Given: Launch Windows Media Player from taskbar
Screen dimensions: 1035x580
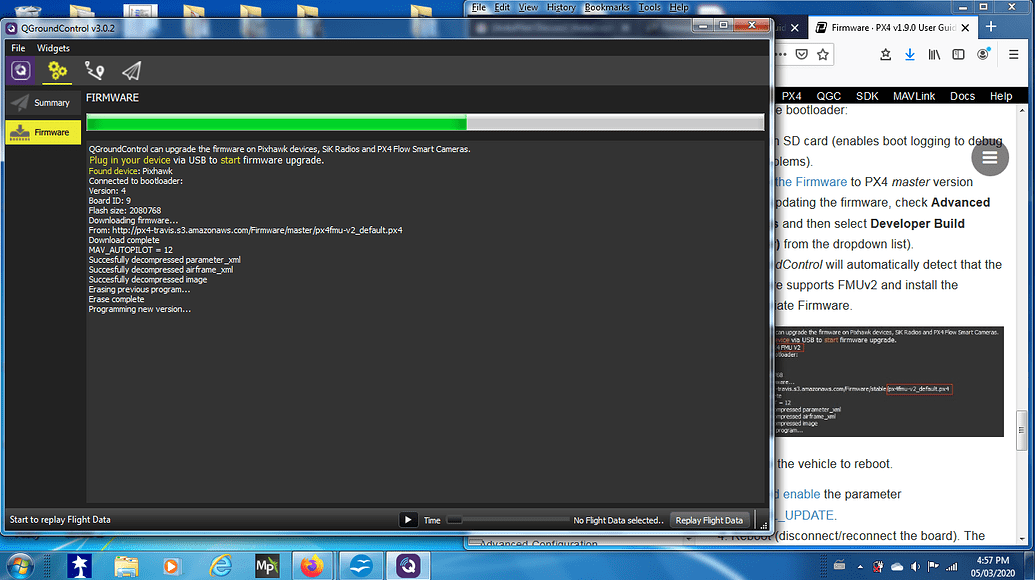Looking at the screenshot, I should [172, 566].
